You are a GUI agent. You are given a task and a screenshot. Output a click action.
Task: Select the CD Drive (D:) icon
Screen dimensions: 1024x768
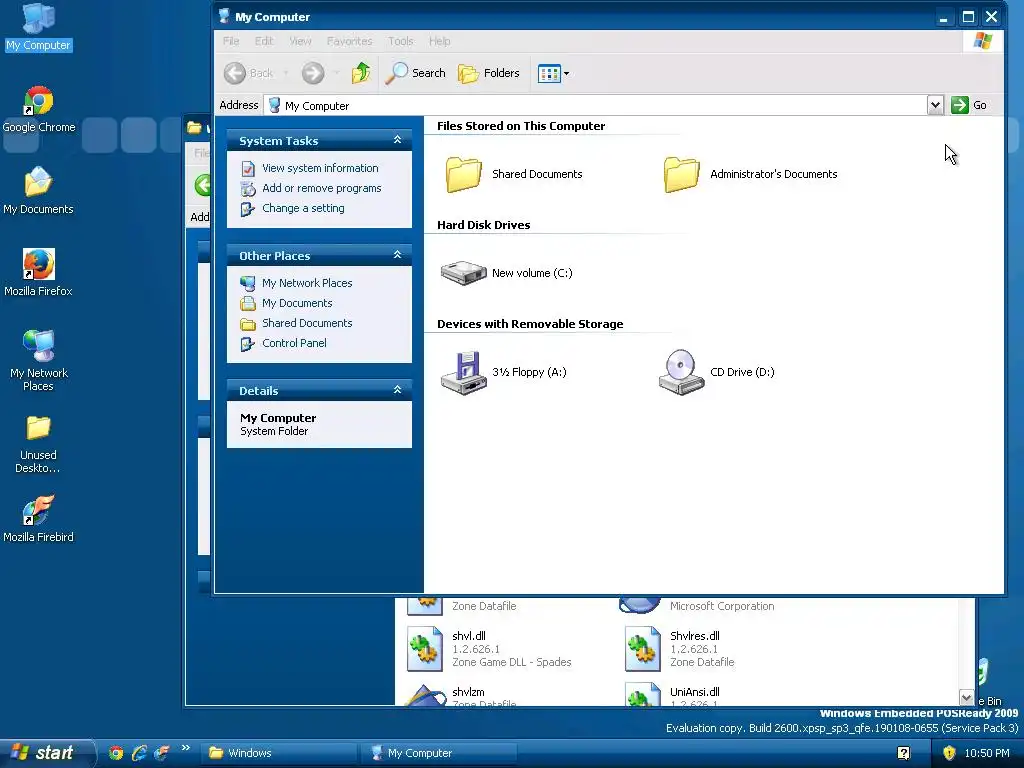[x=681, y=372]
